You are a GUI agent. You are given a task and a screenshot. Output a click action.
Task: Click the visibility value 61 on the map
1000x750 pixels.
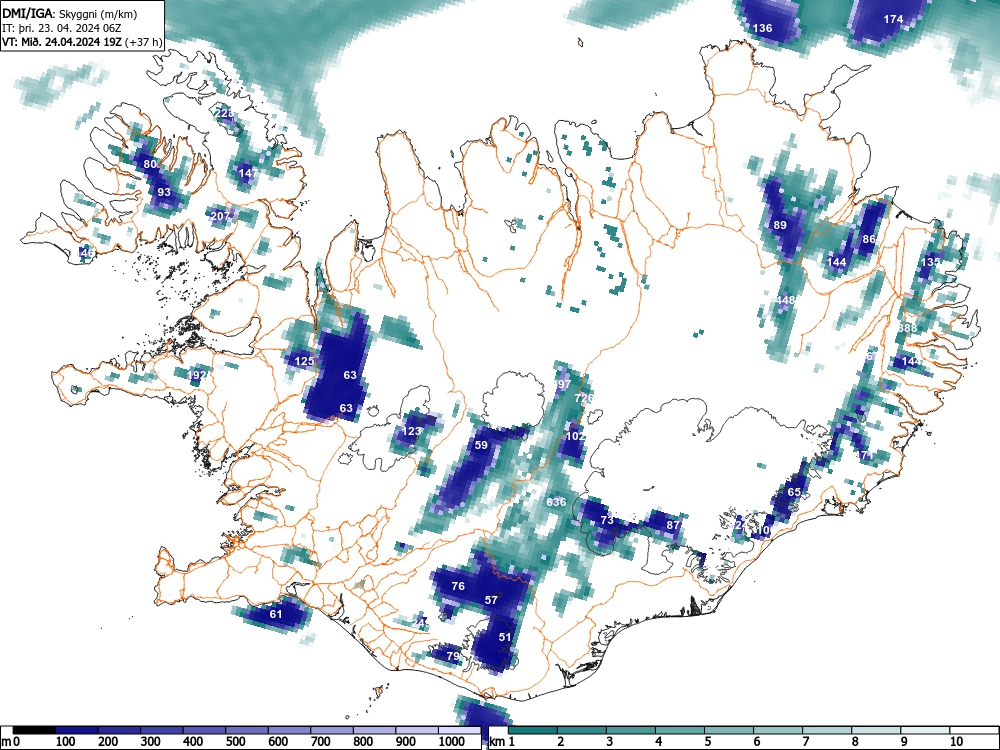click(x=276, y=614)
